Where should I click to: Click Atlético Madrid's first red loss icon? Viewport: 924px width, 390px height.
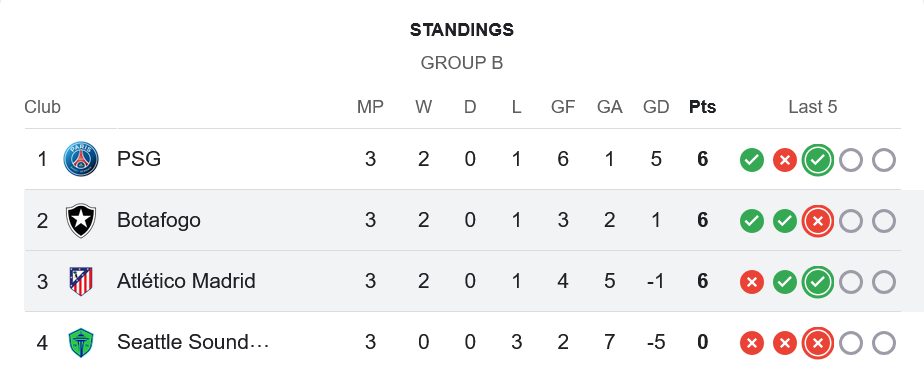752,282
